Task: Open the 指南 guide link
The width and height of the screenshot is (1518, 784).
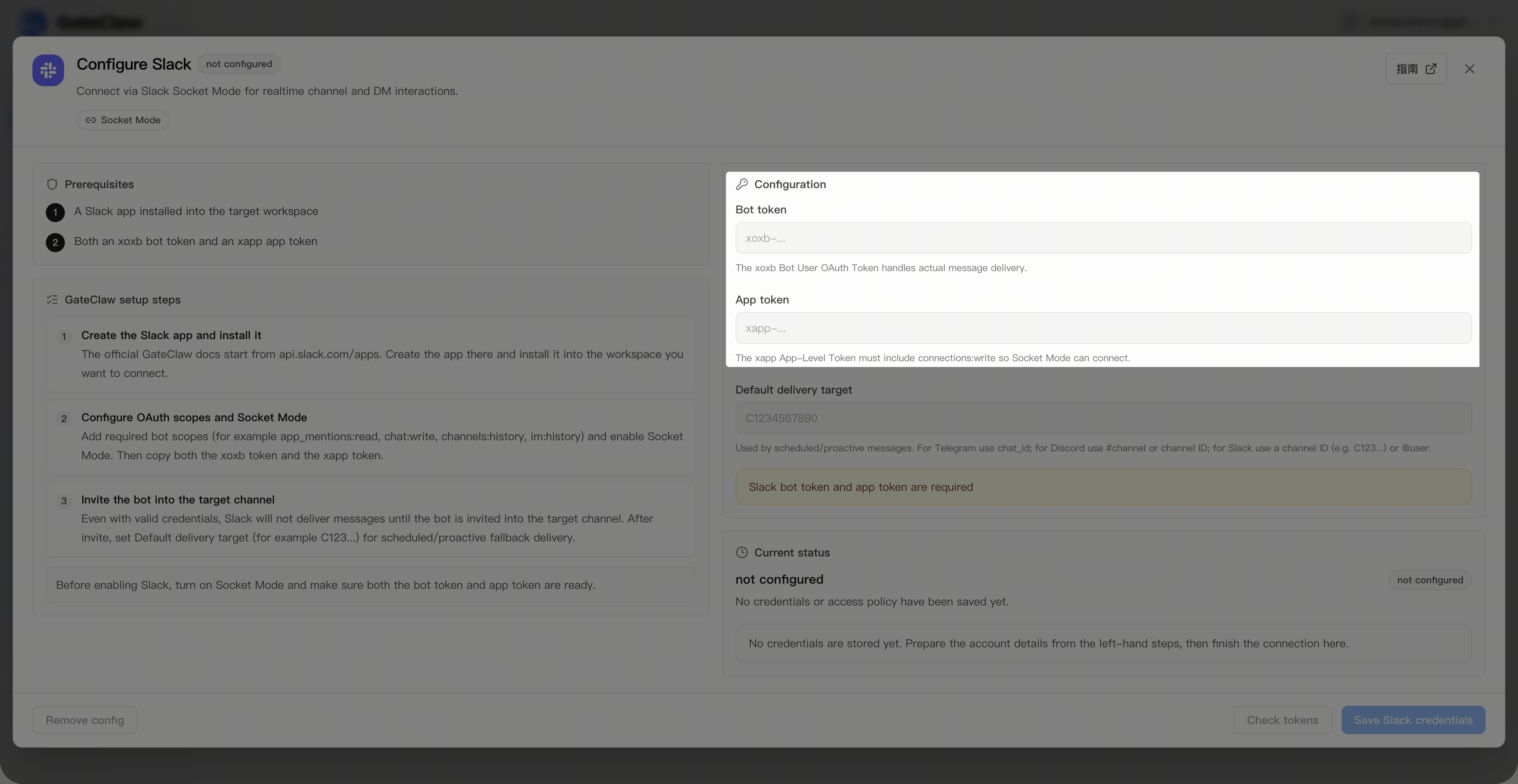Action: (1407, 69)
